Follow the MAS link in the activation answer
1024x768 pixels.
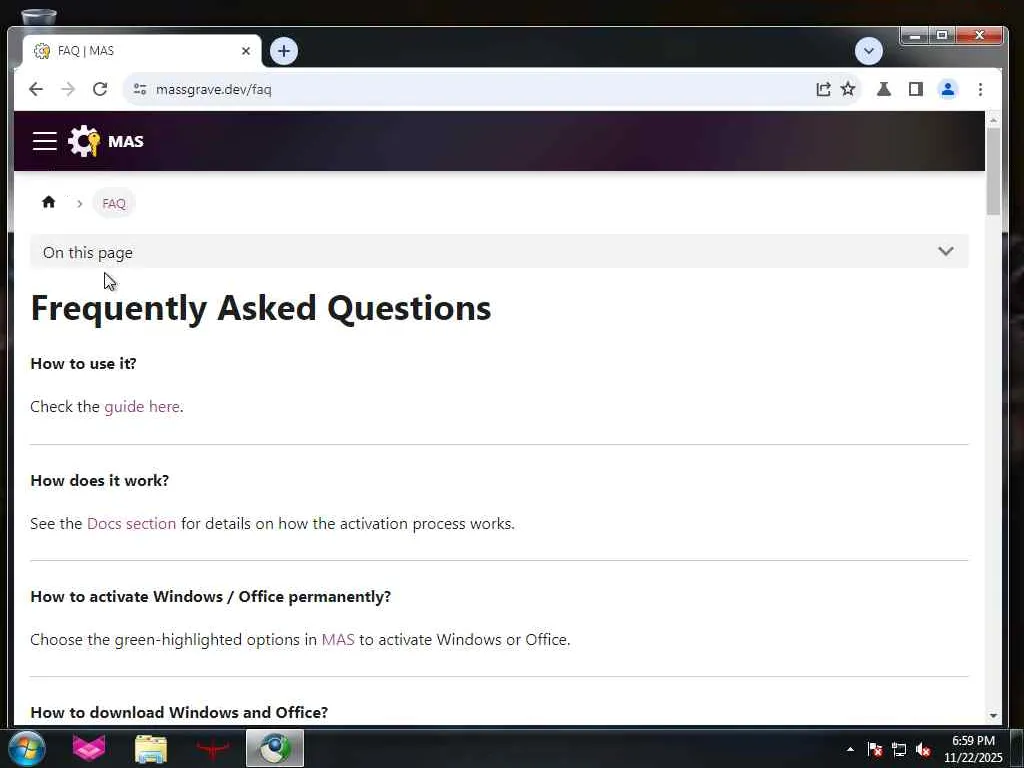coord(338,639)
